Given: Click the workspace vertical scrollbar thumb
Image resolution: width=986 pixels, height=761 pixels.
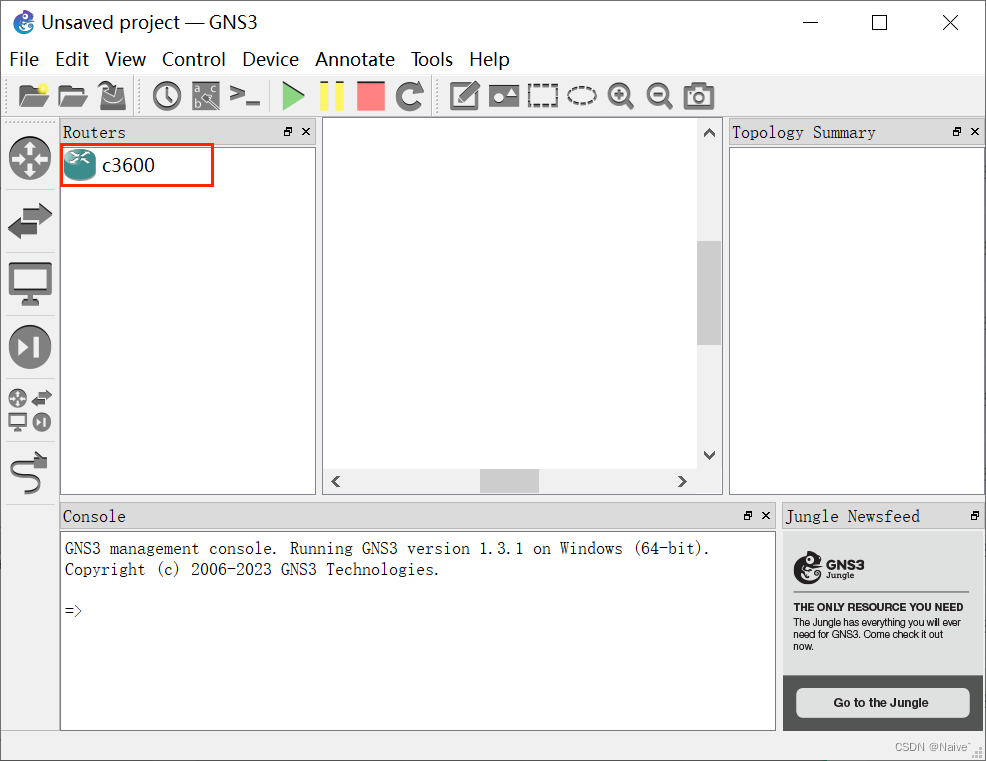Looking at the screenshot, I should [x=709, y=293].
